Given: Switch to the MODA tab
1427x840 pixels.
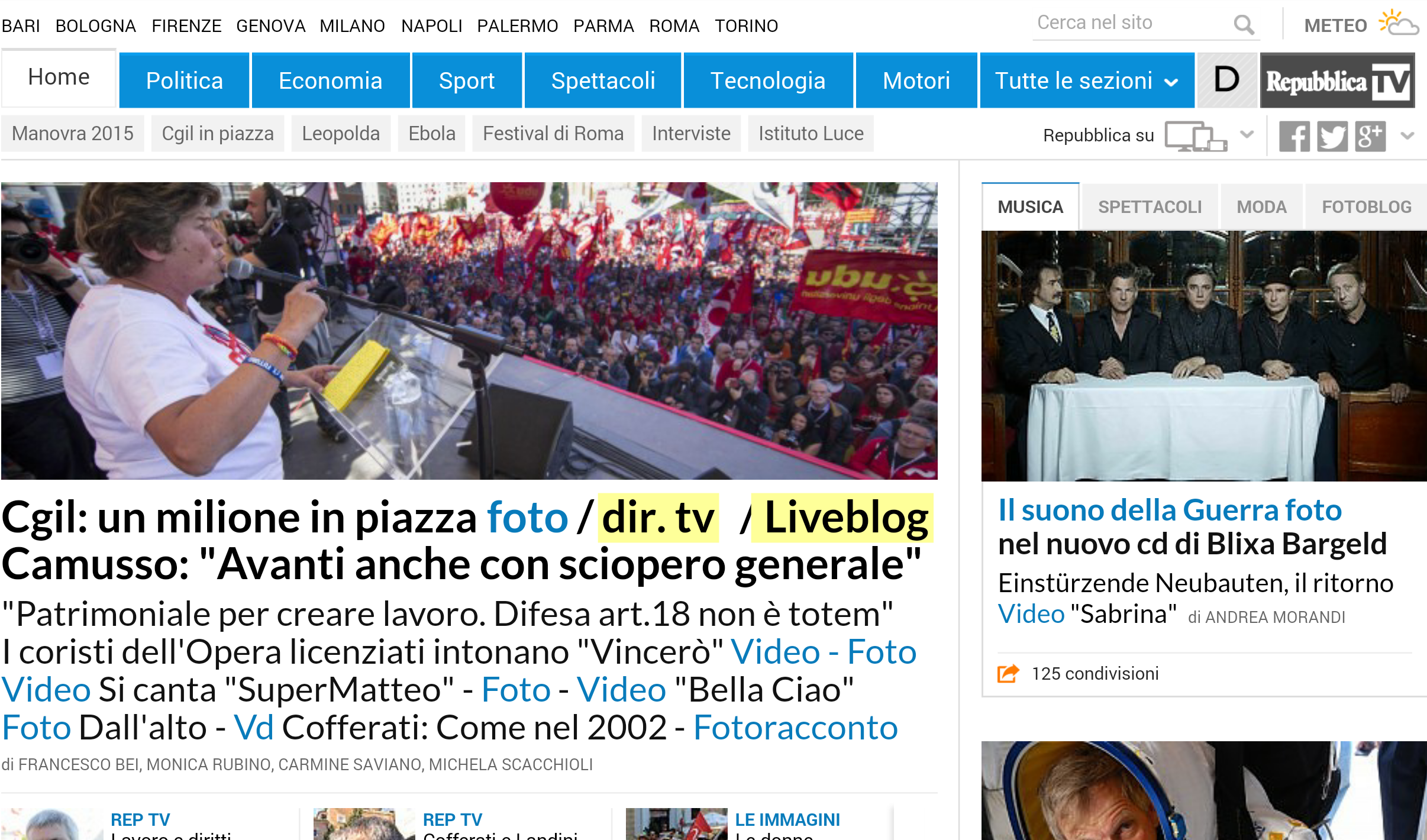Looking at the screenshot, I should [x=1261, y=207].
